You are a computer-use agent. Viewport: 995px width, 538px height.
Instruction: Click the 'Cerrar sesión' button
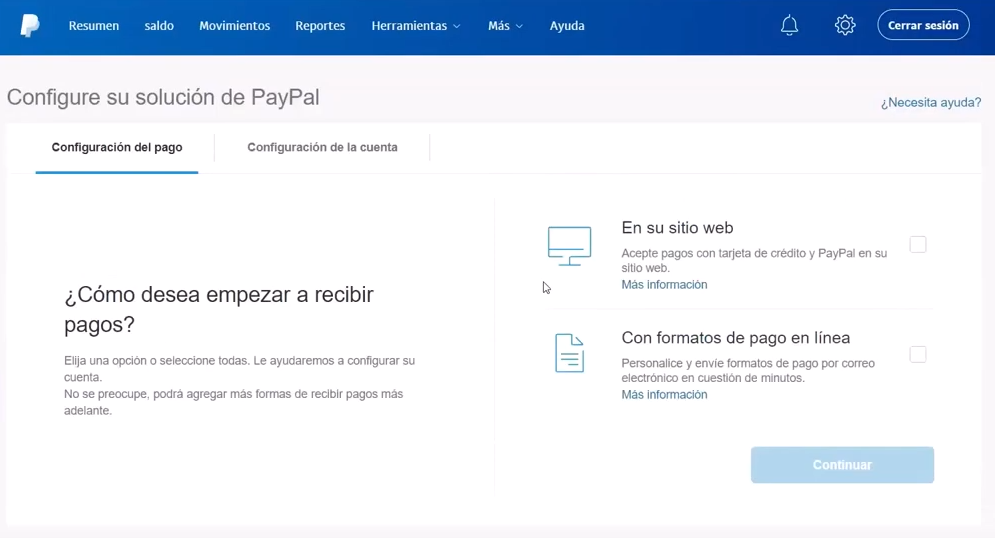[x=923, y=25]
